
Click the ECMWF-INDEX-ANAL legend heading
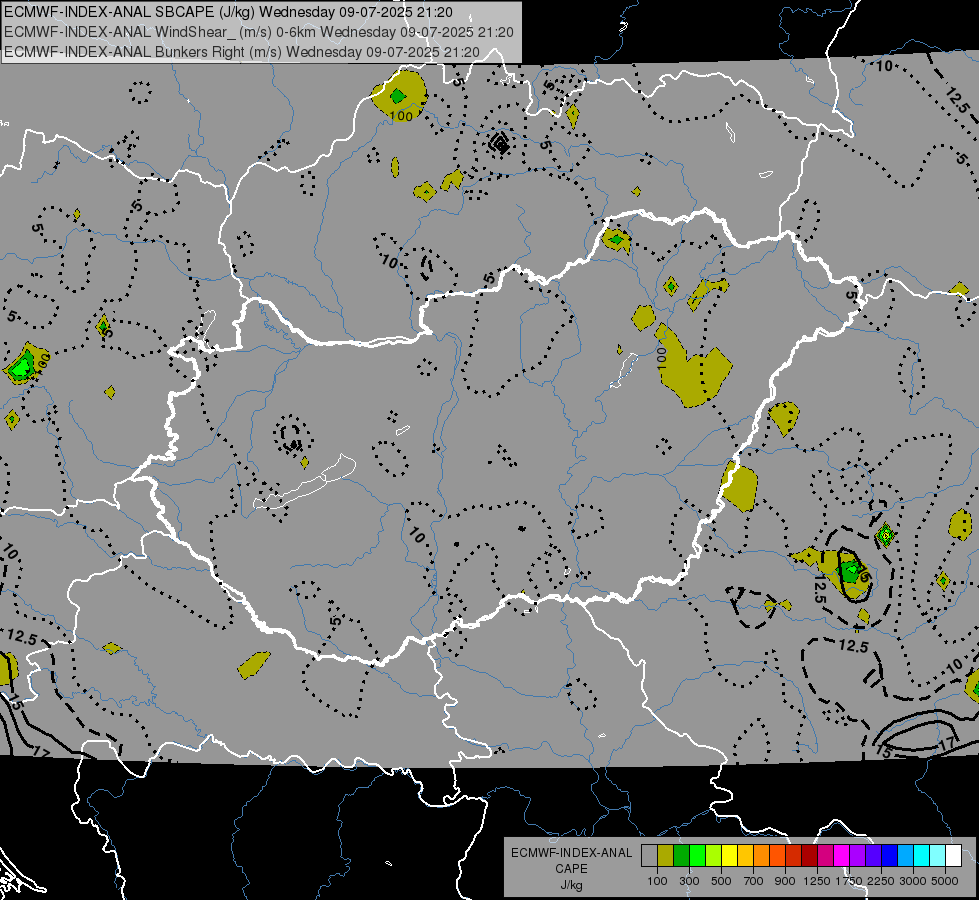[571, 853]
